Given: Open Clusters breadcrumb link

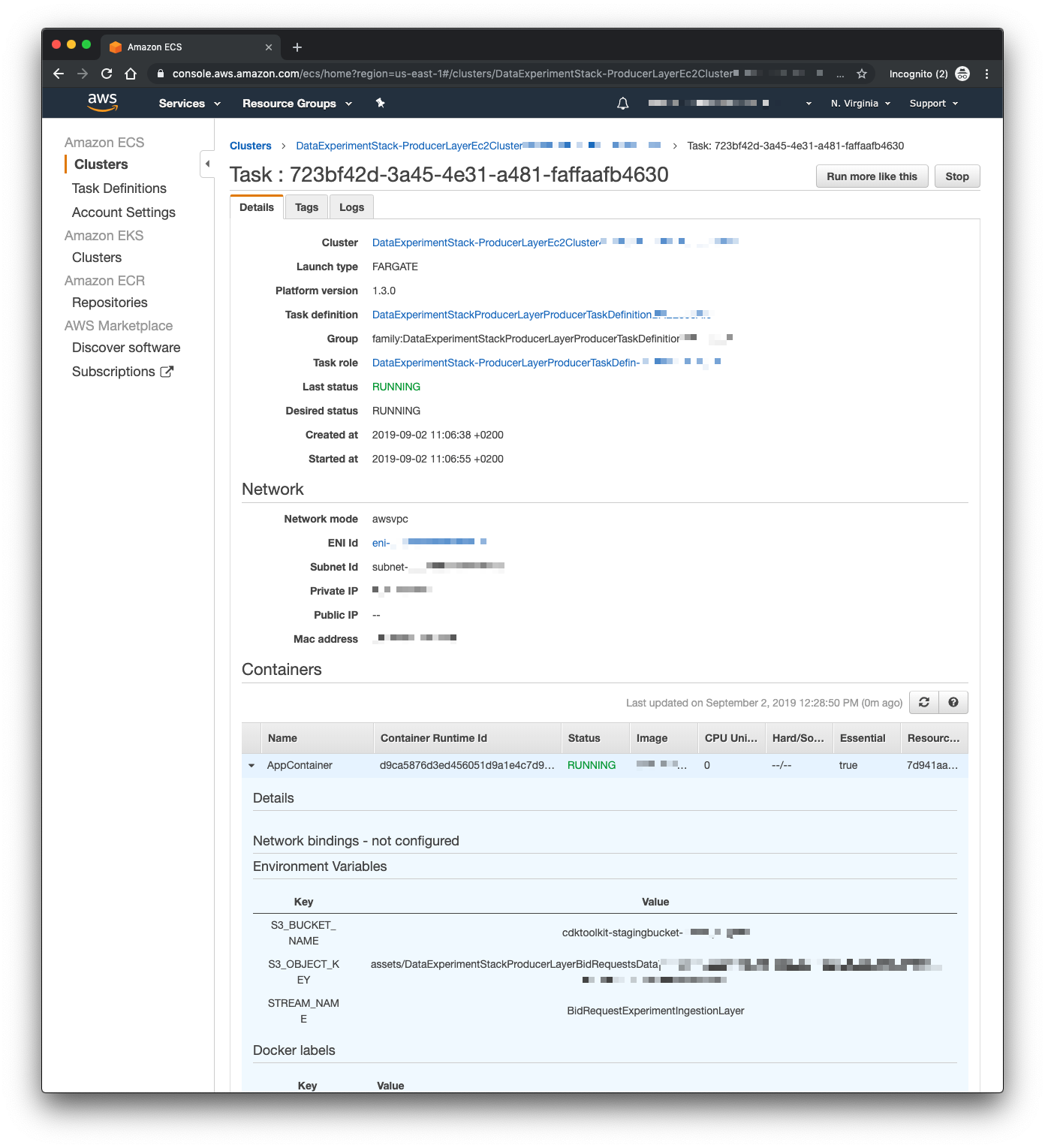Looking at the screenshot, I should pyautogui.click(x=251, y=146).
